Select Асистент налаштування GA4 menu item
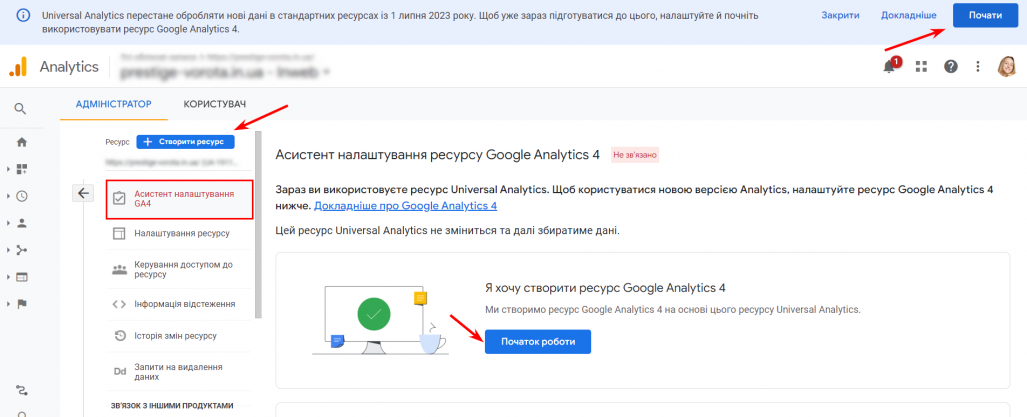The image size is (1027, 417). pyautogui.click(x=179, y=199)
